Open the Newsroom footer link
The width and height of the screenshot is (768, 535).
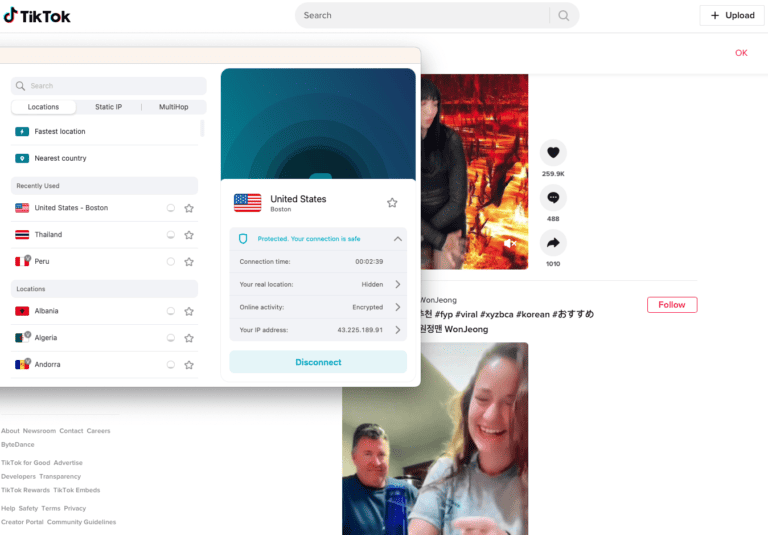pos(39,431)
